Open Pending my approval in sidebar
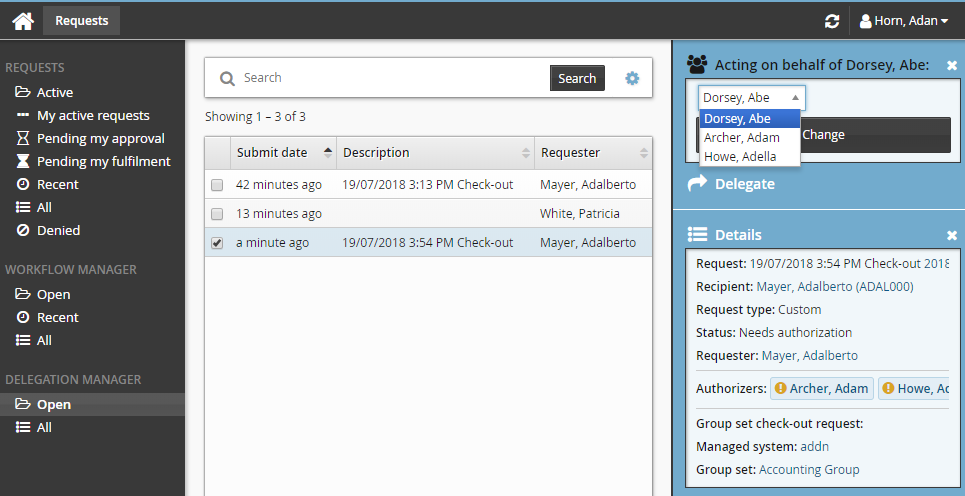Viewport: 965px width, 496px height. pyautogui.click(x=100, y=138)
